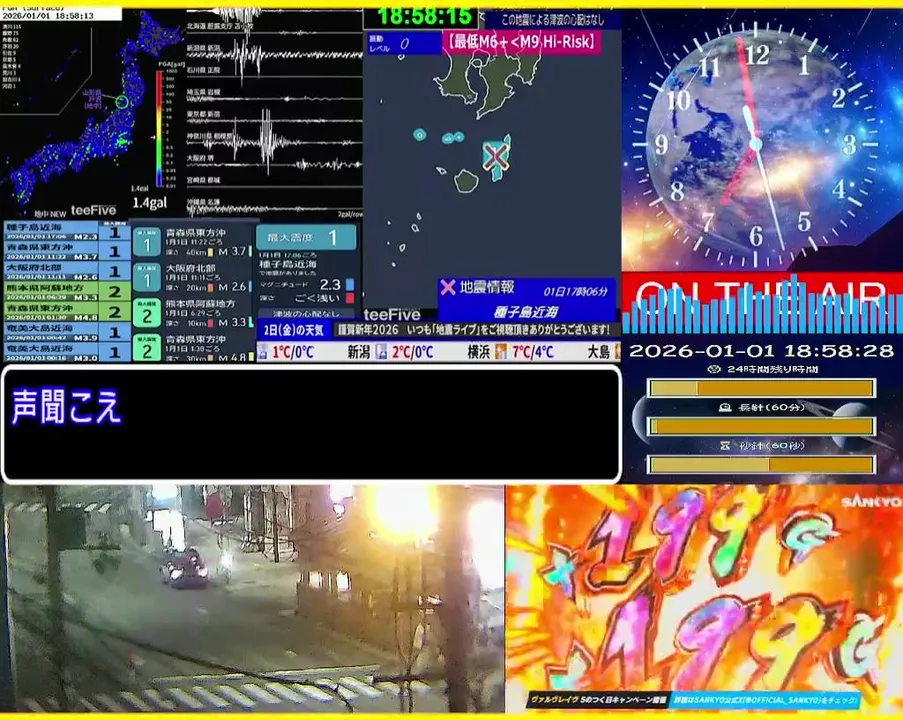This screenshot has height=720, width=903.
Task: Open the SANKYO pachinko video panel
Action: click(704, 598)
